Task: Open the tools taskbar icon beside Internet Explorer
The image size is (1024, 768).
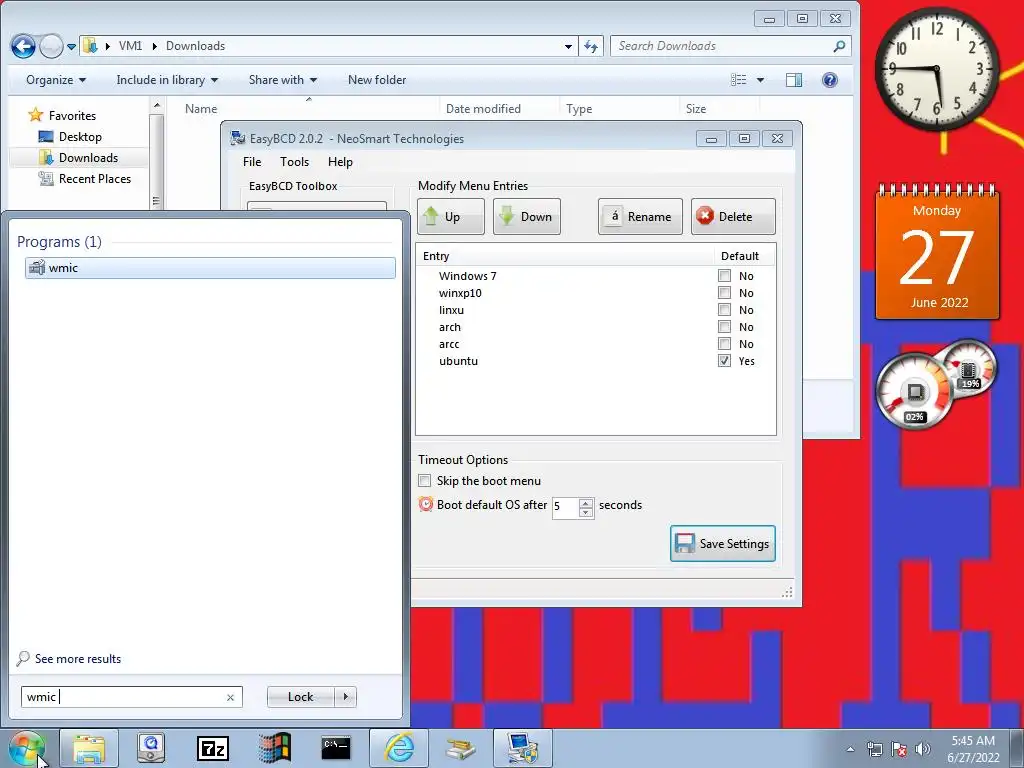Action: (x=460, y=749)
